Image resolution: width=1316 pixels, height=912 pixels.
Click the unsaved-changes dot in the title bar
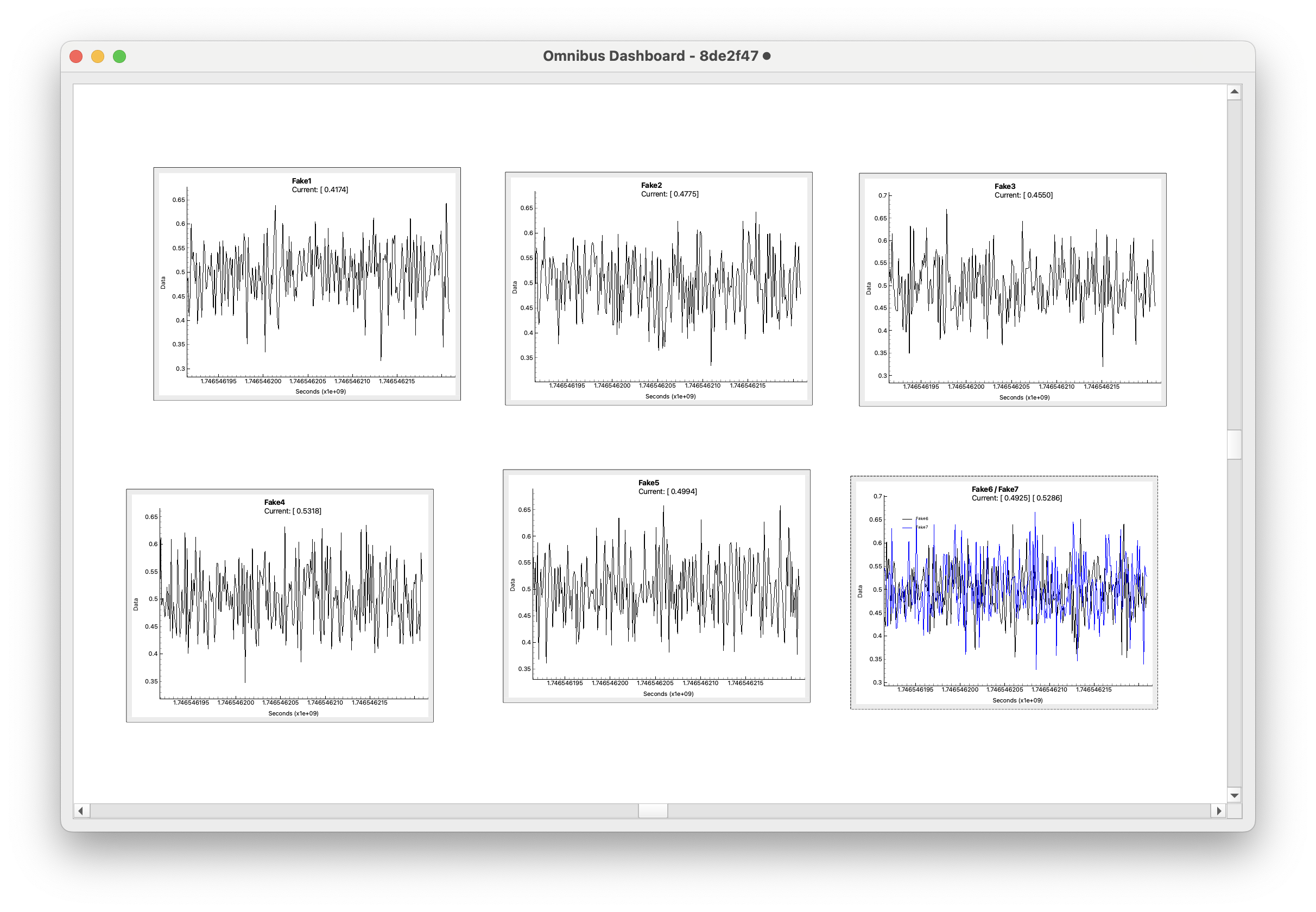coord(768,56)
